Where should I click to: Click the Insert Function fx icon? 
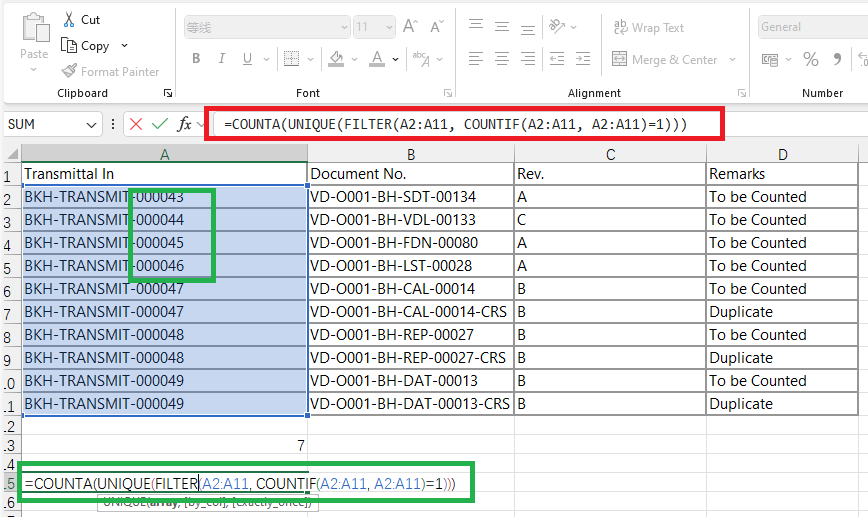[x=184, y=124]
